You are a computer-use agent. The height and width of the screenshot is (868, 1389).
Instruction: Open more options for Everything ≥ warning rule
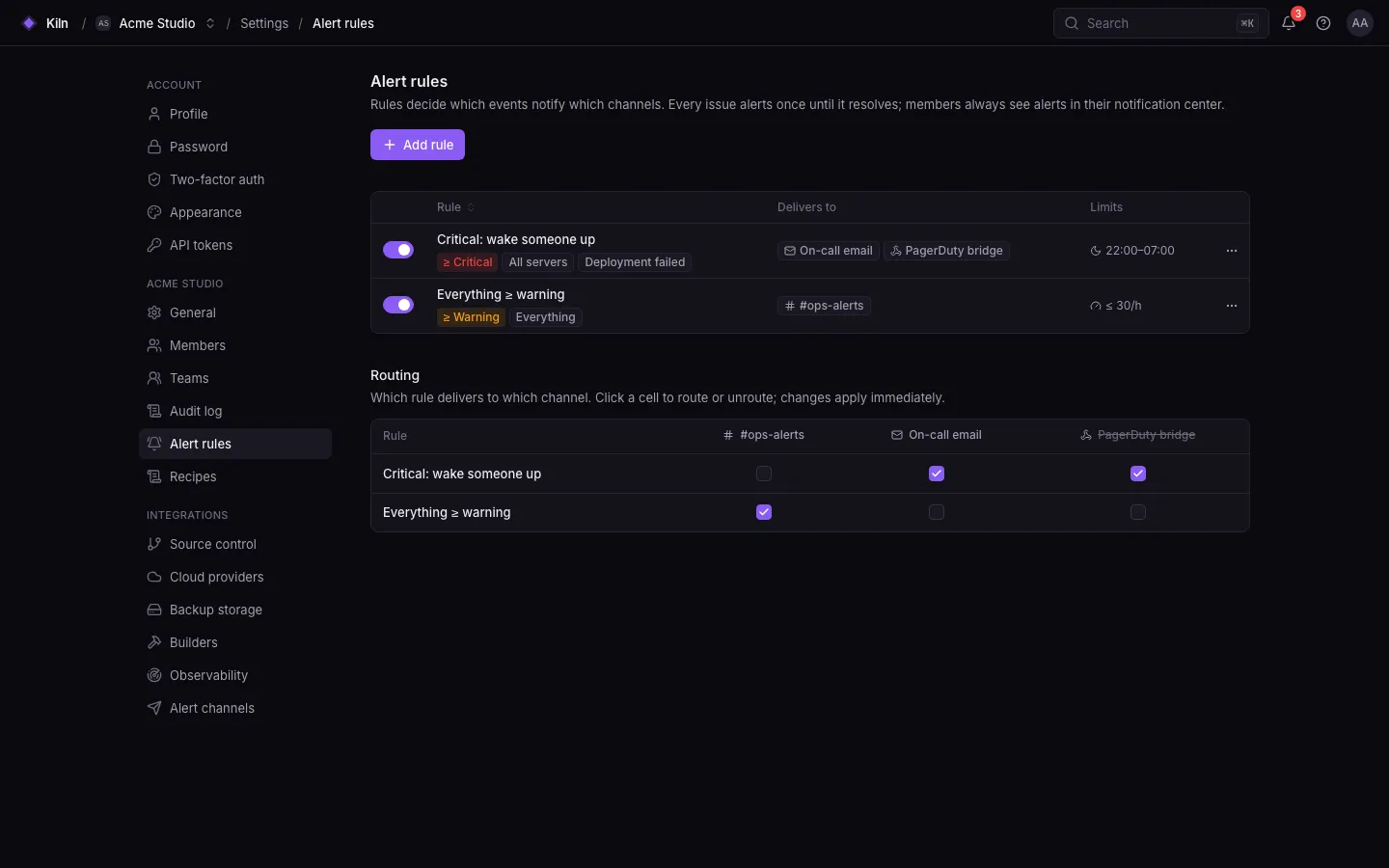point(1232,306)
